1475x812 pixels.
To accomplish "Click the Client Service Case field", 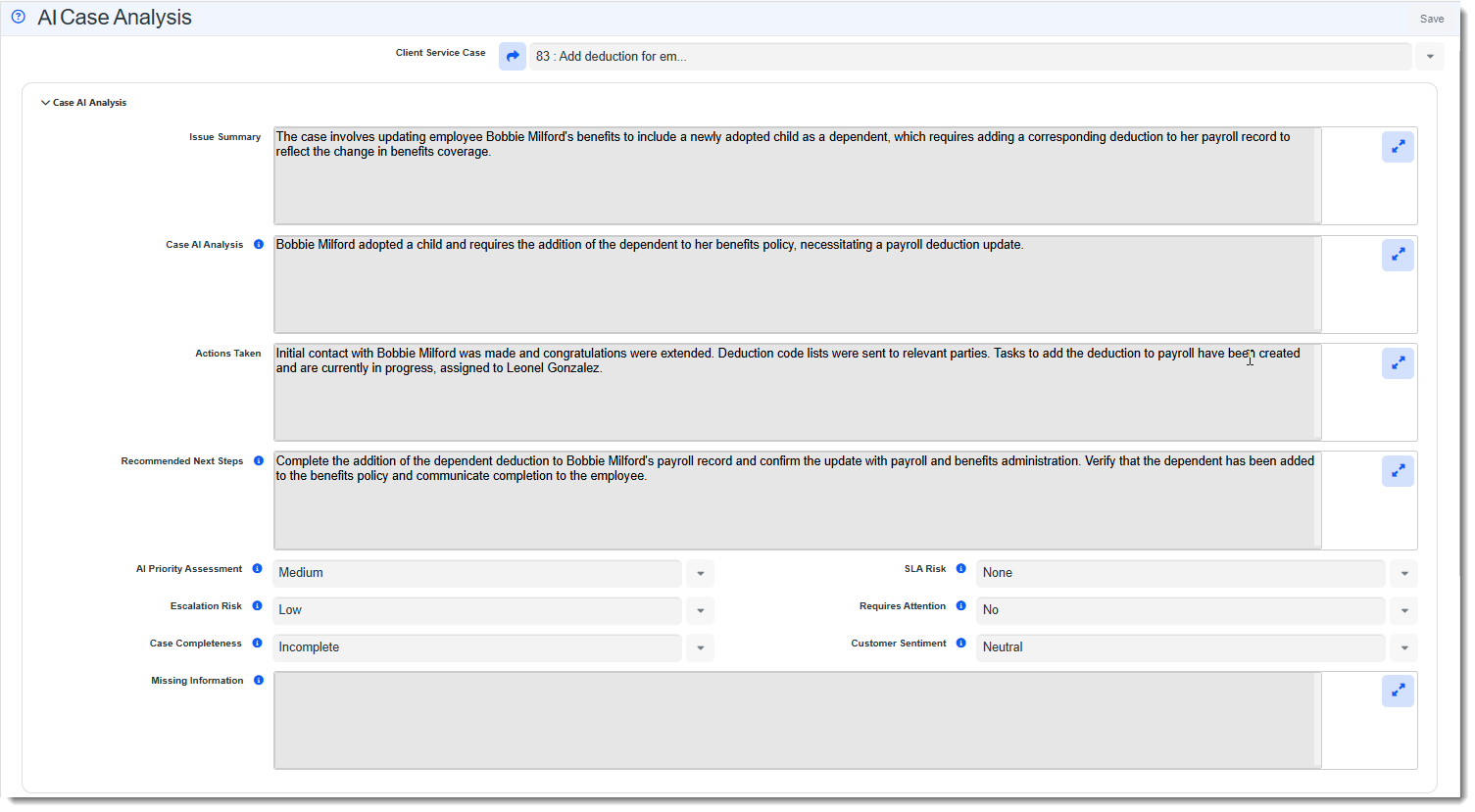I will pyautogui.click(x=970, y=56).
